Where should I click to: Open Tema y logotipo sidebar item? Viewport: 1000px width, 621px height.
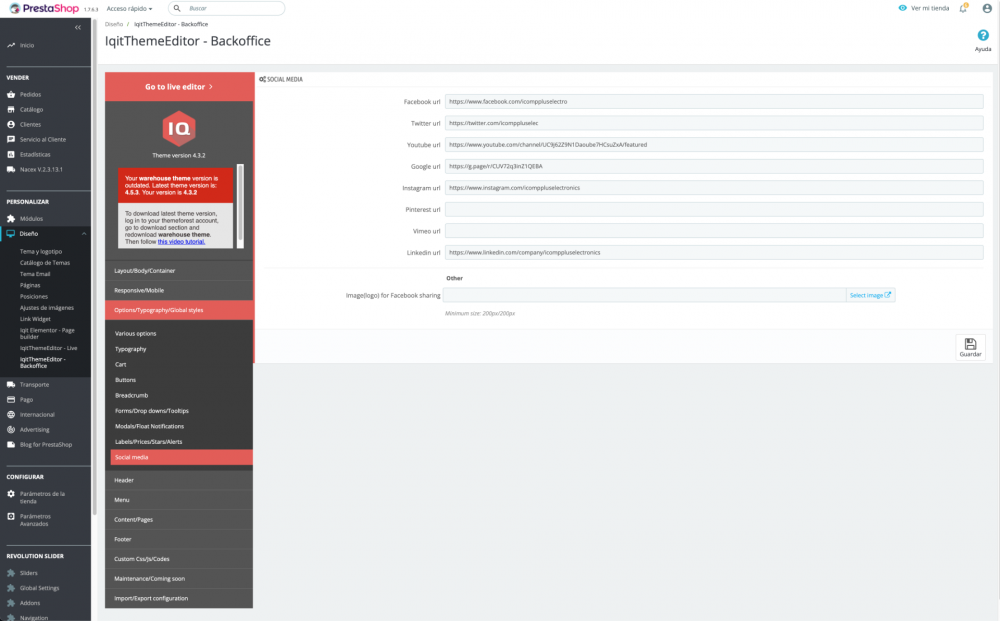coord(41,252)
